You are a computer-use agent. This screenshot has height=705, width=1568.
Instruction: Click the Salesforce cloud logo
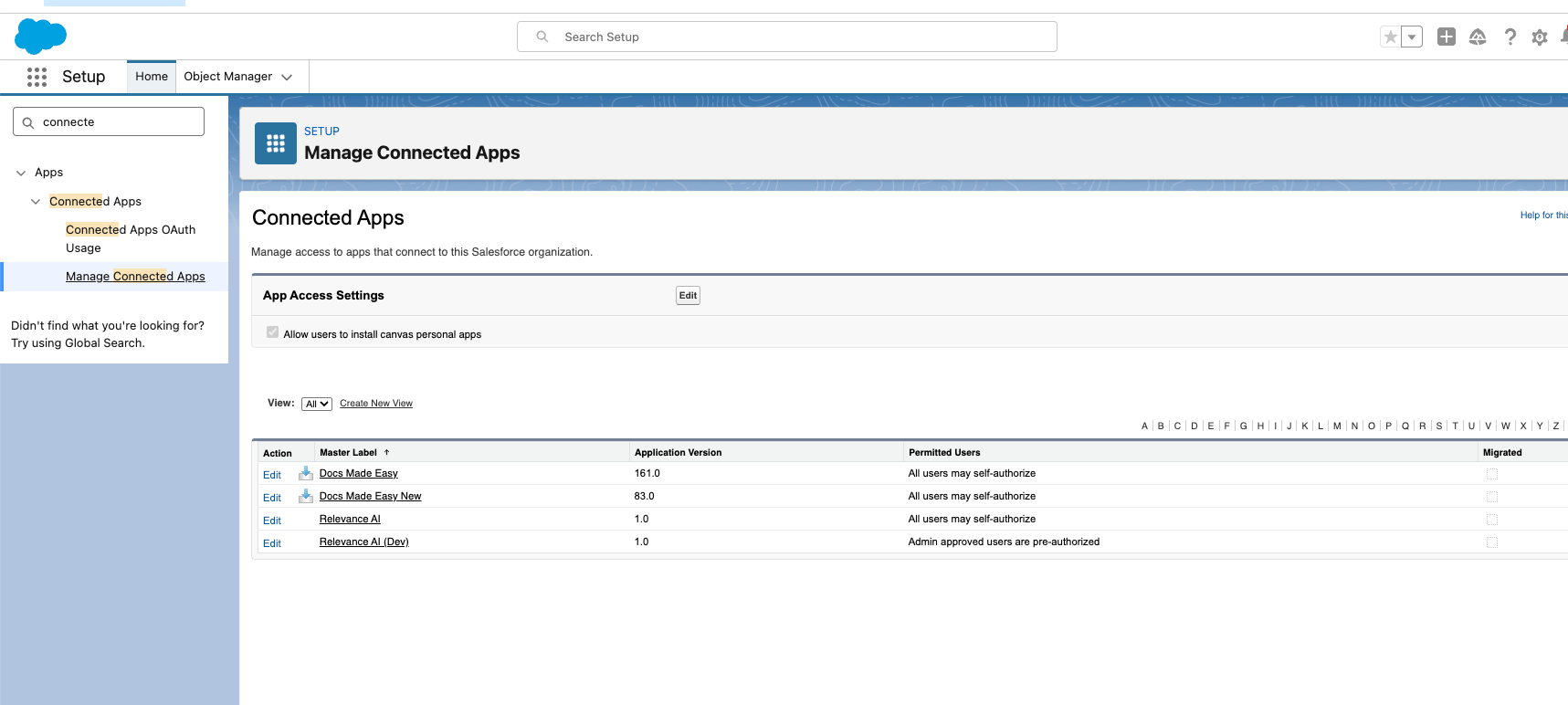pos(40,37)
